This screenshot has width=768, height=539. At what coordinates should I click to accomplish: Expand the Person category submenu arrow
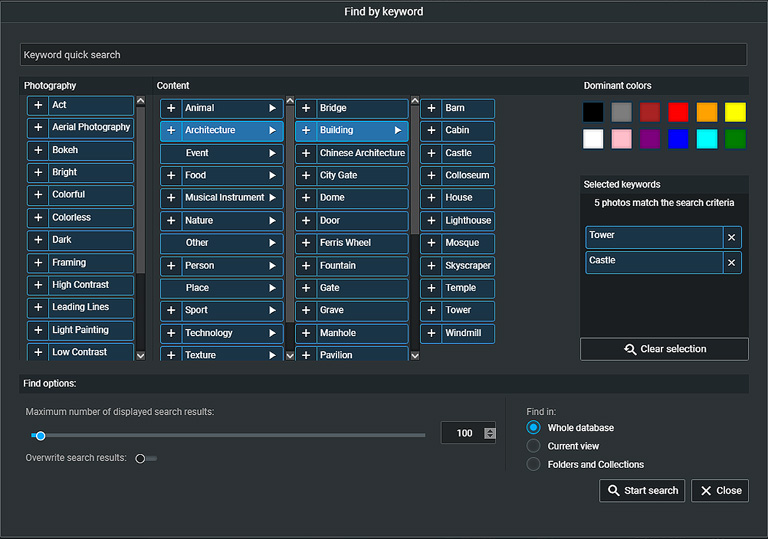271,266
